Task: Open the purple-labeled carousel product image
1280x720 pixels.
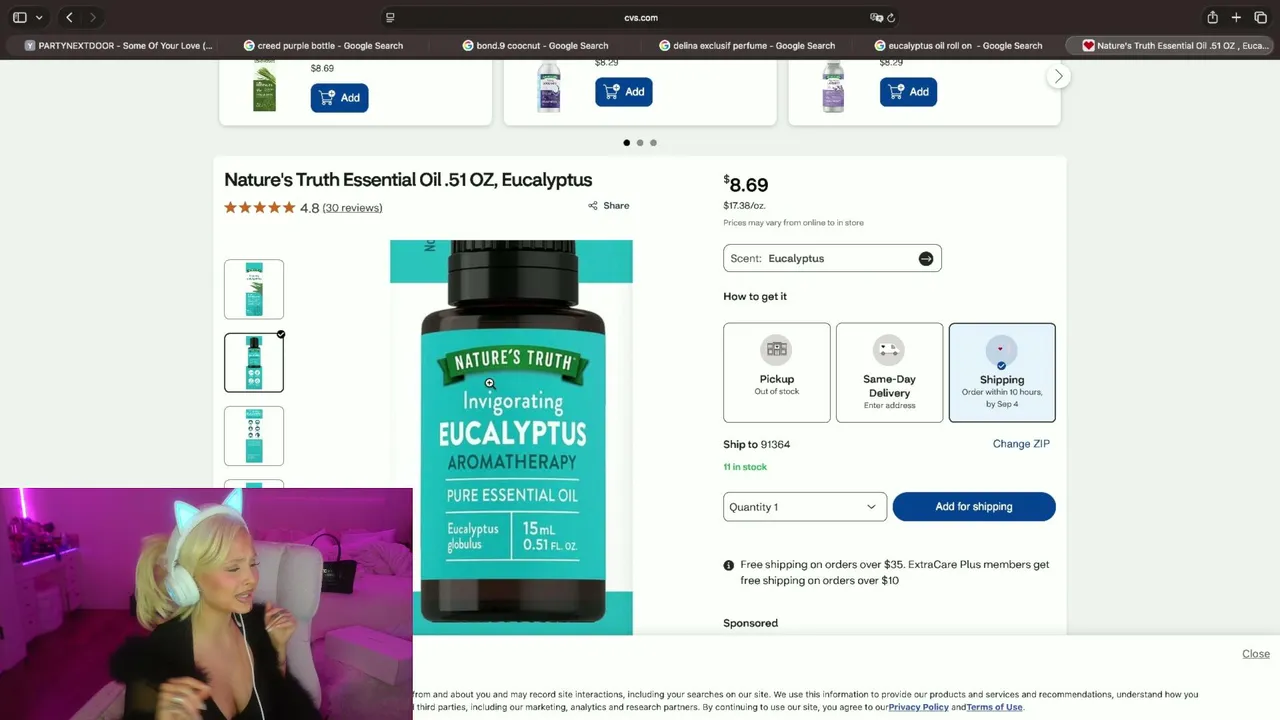Action: click(833, 87)
